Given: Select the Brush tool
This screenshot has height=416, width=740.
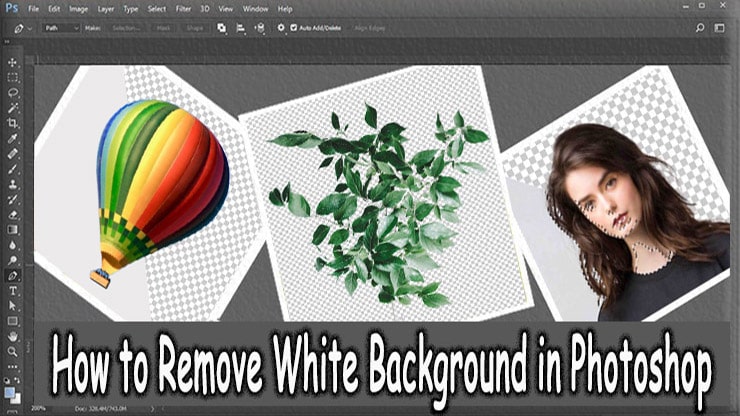Looking at the screenshot, I should [x=12, y=169].
